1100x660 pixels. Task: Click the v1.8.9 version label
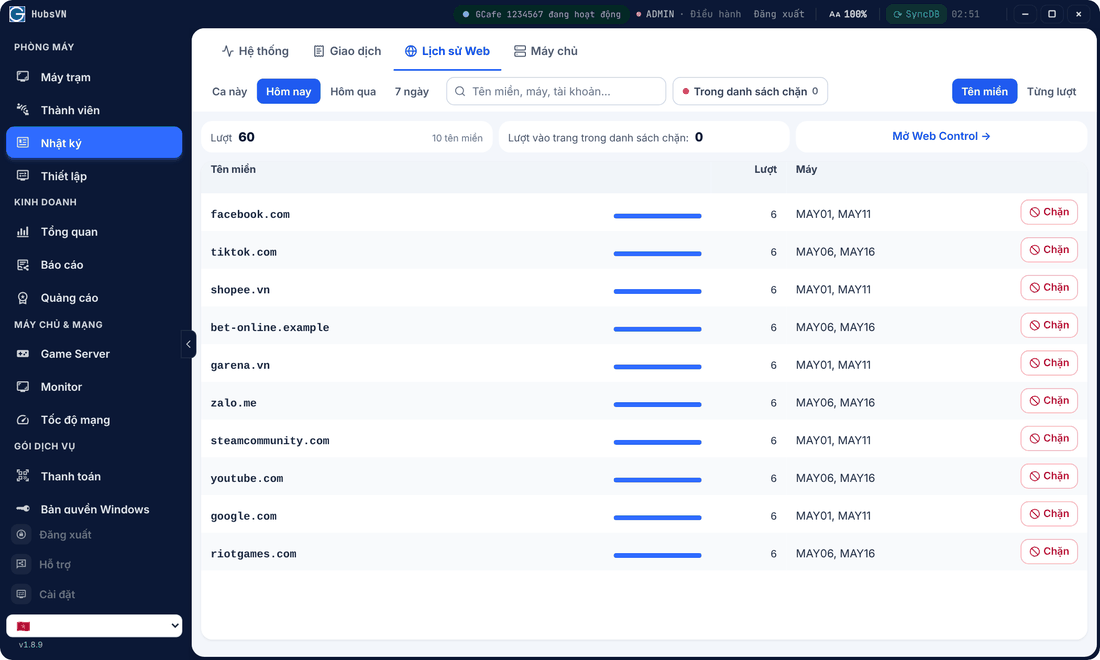(31, 645)
